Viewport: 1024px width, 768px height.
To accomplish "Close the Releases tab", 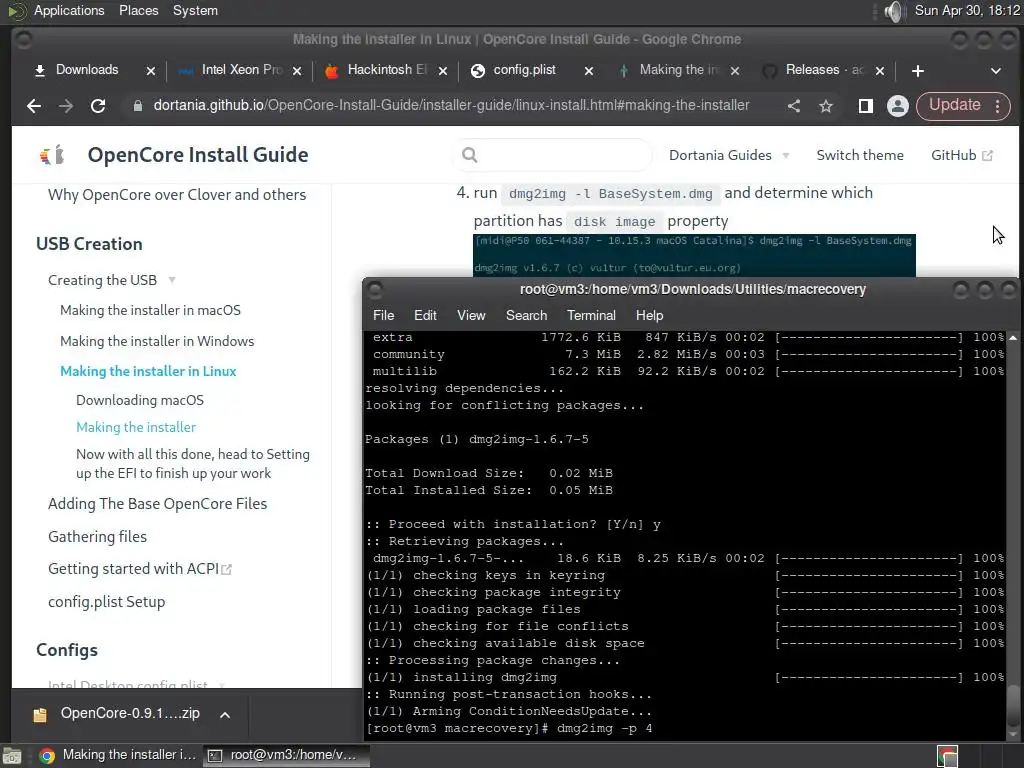I will click(880, 71).
